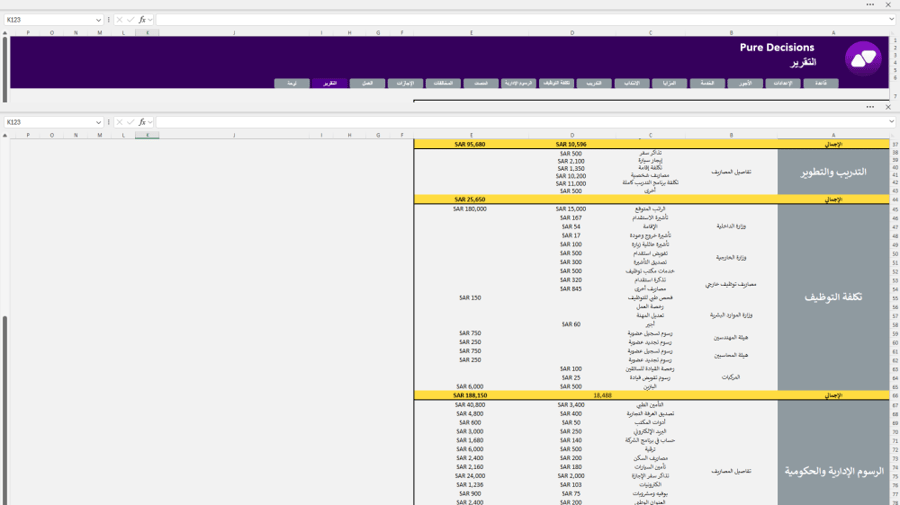Select the SAR 11,000 cell
The height and width of the screenshot is (505, 900).
coord(571,184)
